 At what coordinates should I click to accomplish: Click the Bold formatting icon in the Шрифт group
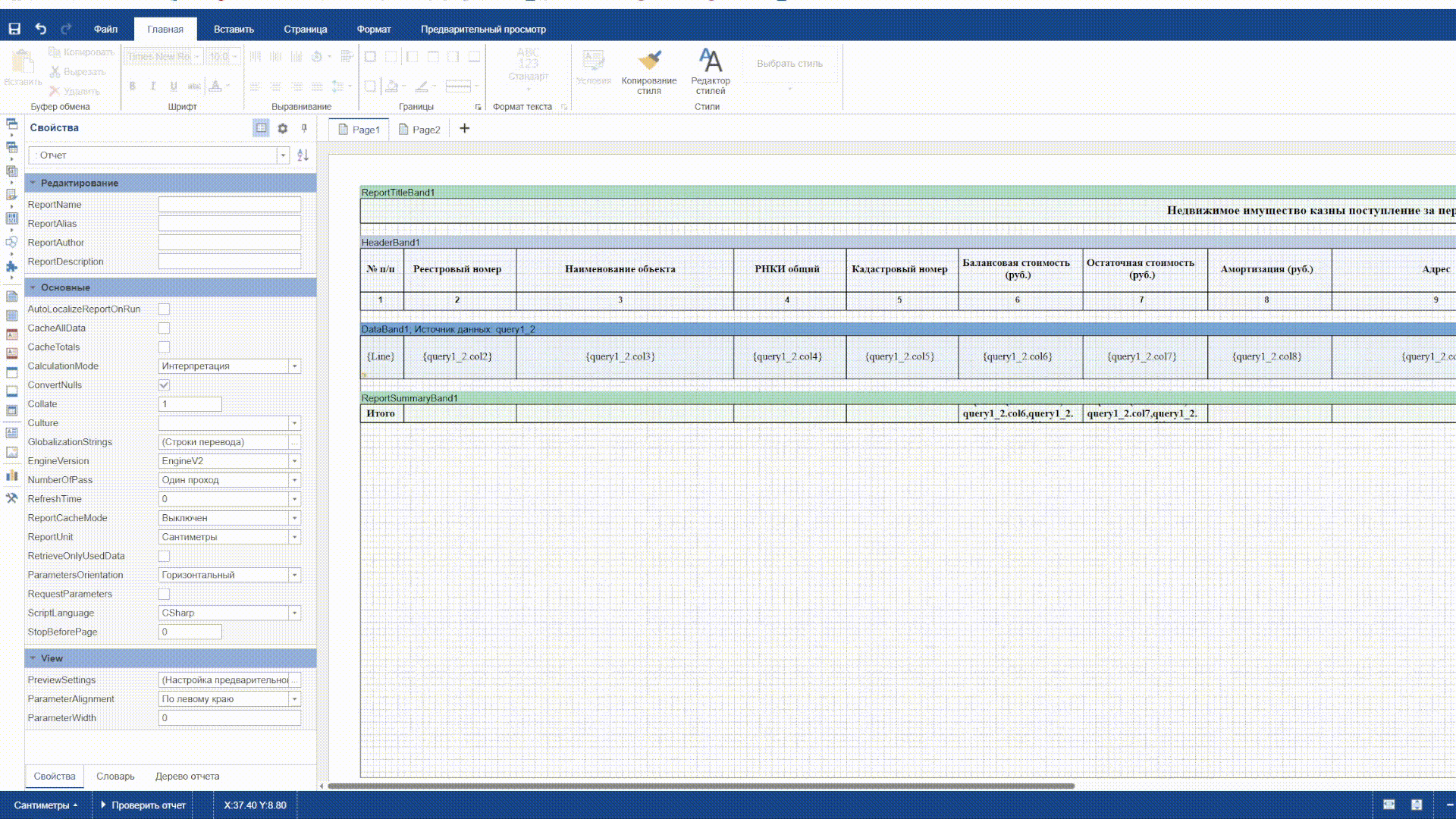tap(133, 86)
